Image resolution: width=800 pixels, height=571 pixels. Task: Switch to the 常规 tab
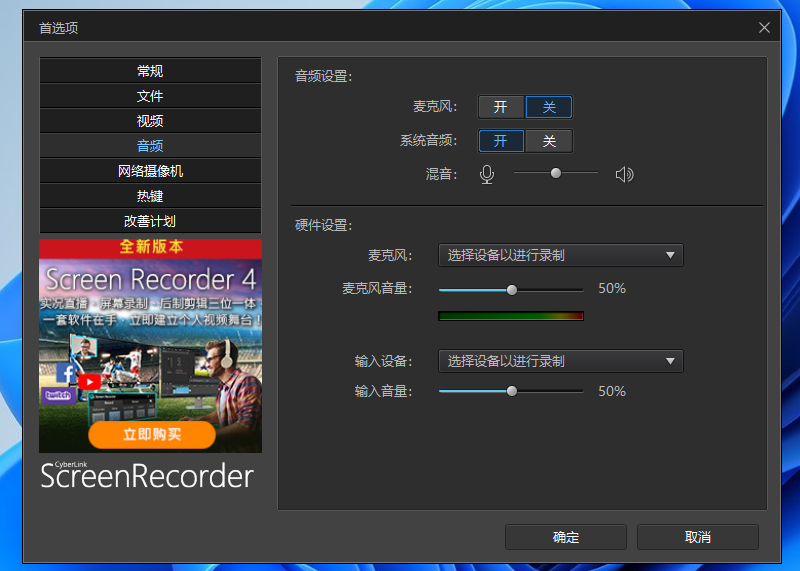[151, 71]
